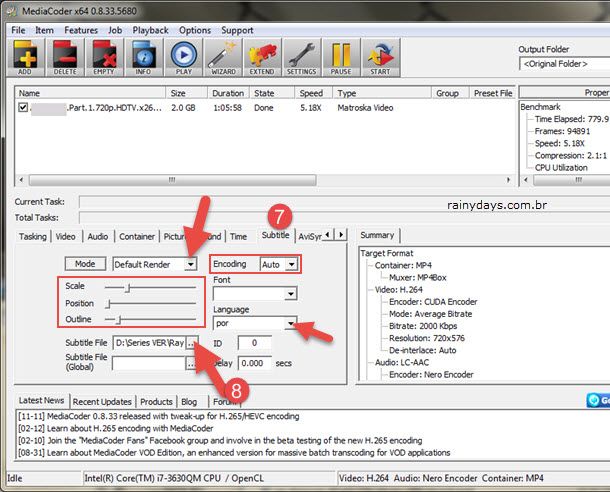Select the Benchmark tree node

coord(540,107)
